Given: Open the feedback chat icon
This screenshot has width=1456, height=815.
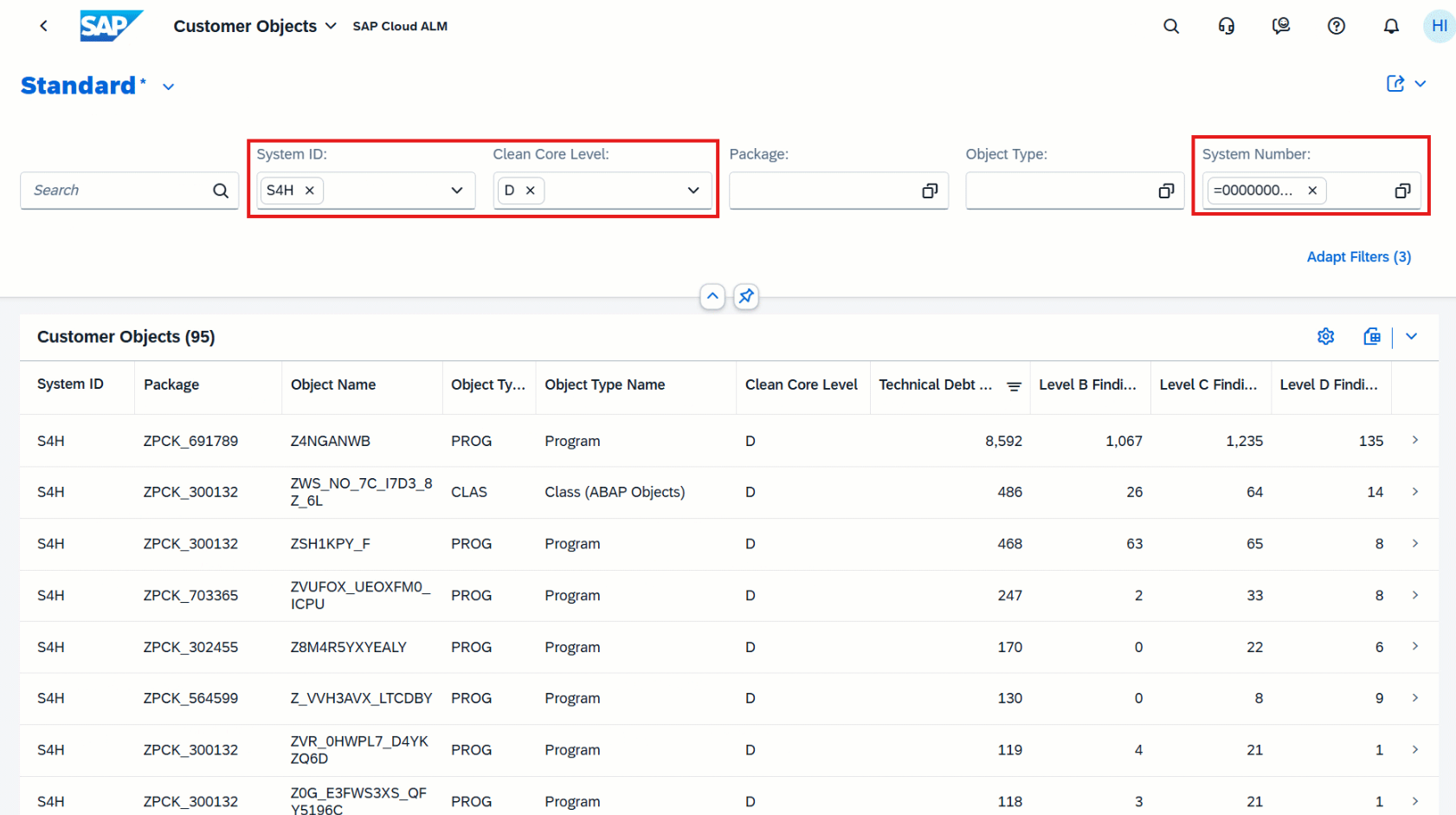Looking at the screenshot, I should 1280,26.
